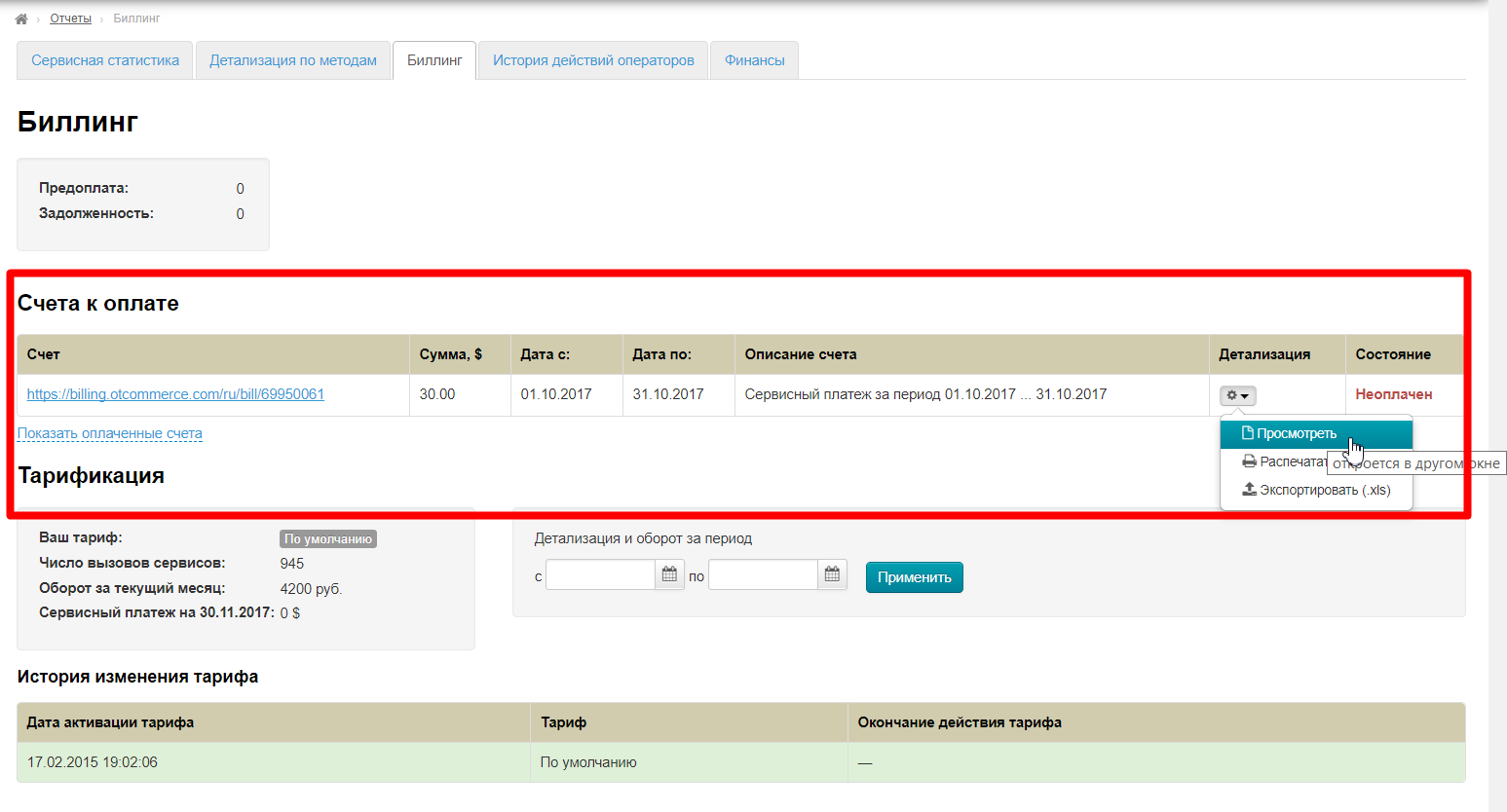Select Просмотреть from the context menu
This screenshot has width=1507, height=812.
pos(1296,433)
